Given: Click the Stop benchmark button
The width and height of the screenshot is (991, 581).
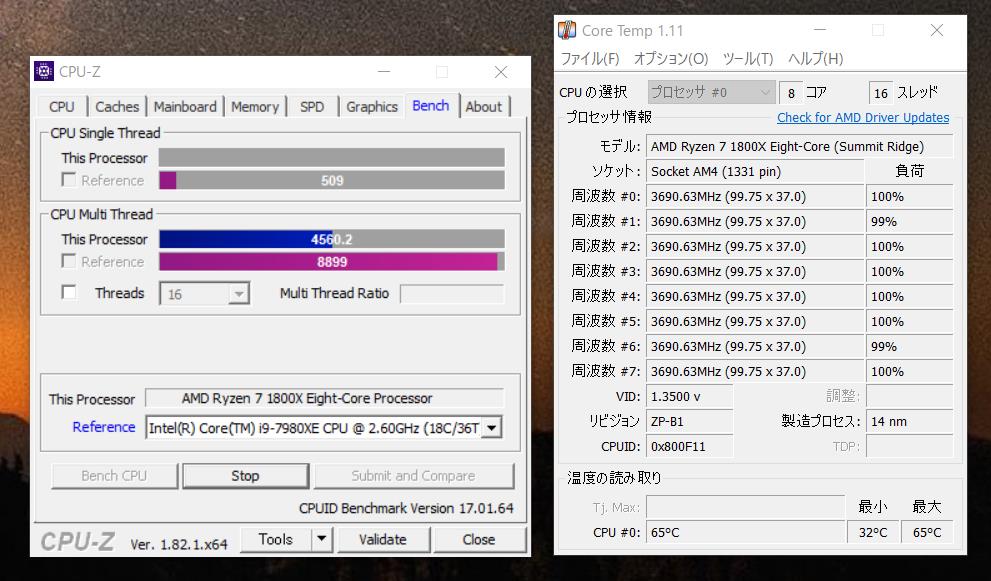Looking at the screenshot, I should coord(245,476).
